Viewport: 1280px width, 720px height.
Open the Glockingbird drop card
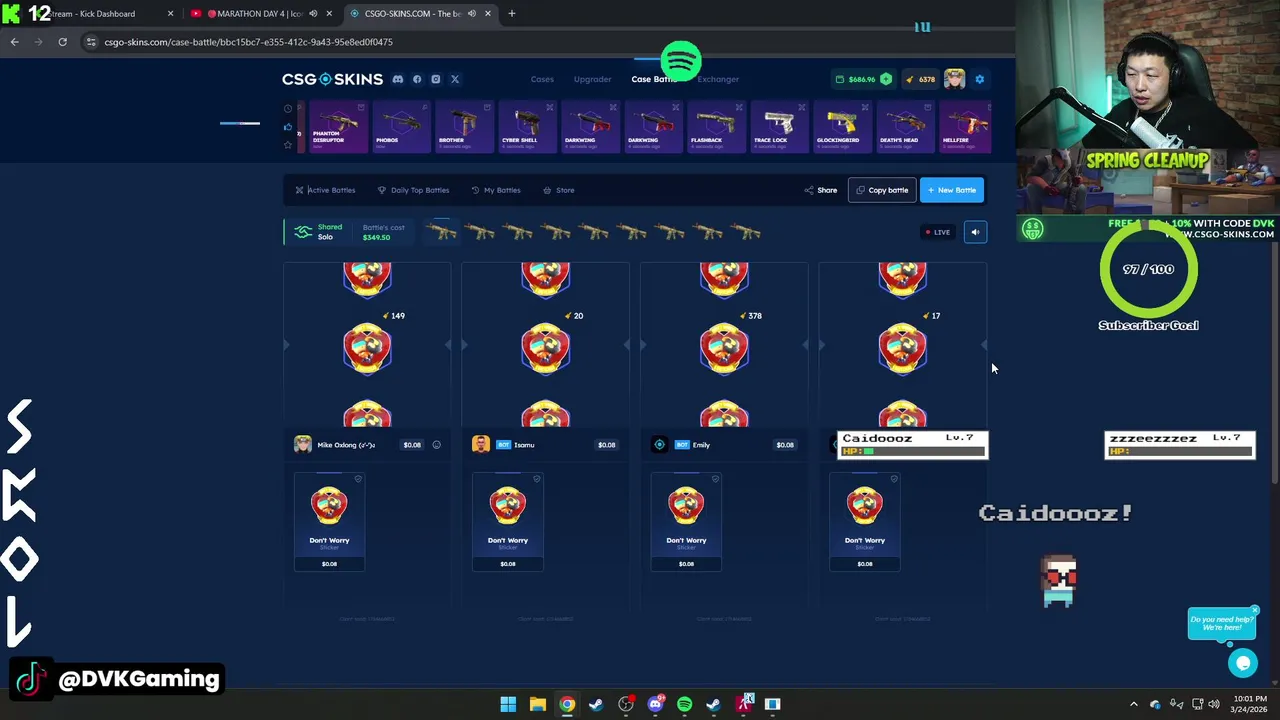(x=842, y=127)
